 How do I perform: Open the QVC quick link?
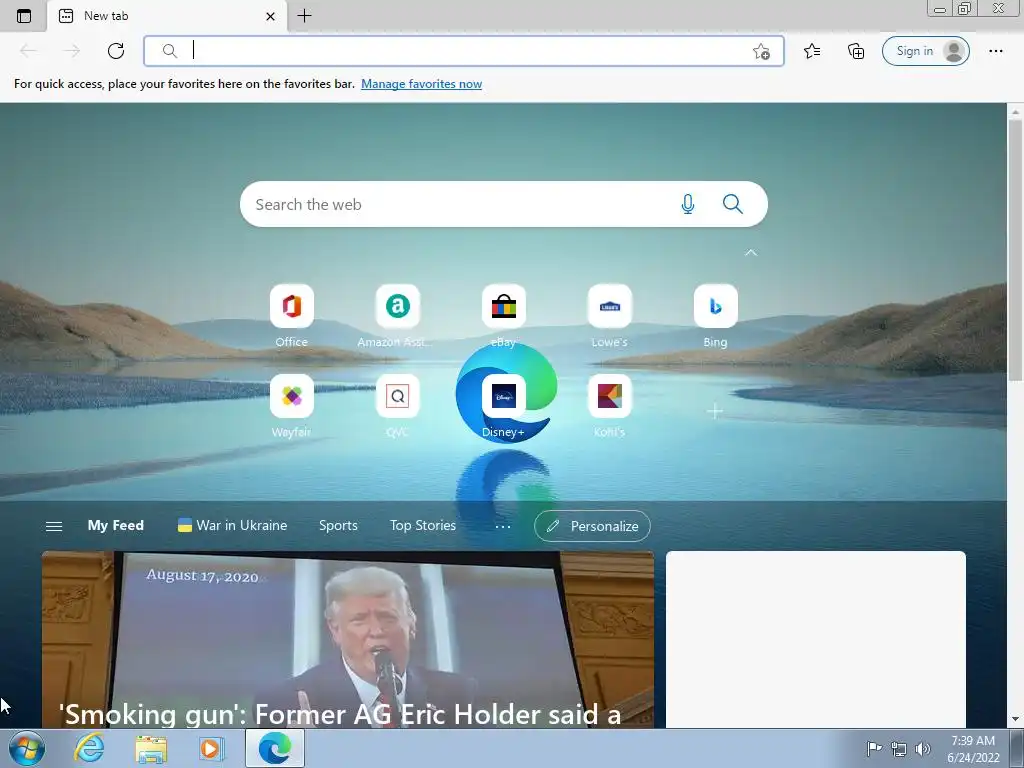click(x=397, y=396)
